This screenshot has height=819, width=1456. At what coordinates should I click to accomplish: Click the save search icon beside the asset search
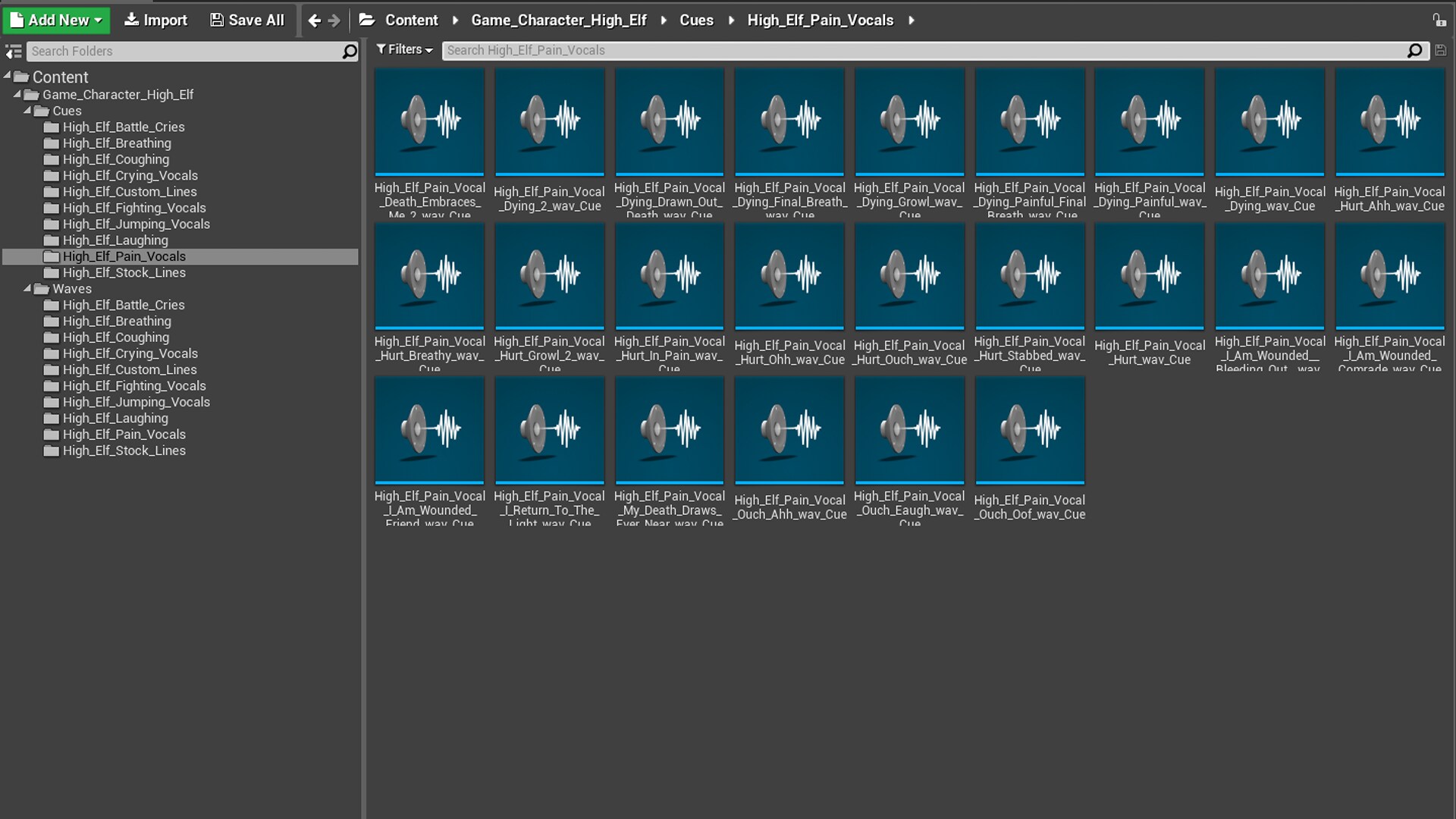coord(1441,51)
